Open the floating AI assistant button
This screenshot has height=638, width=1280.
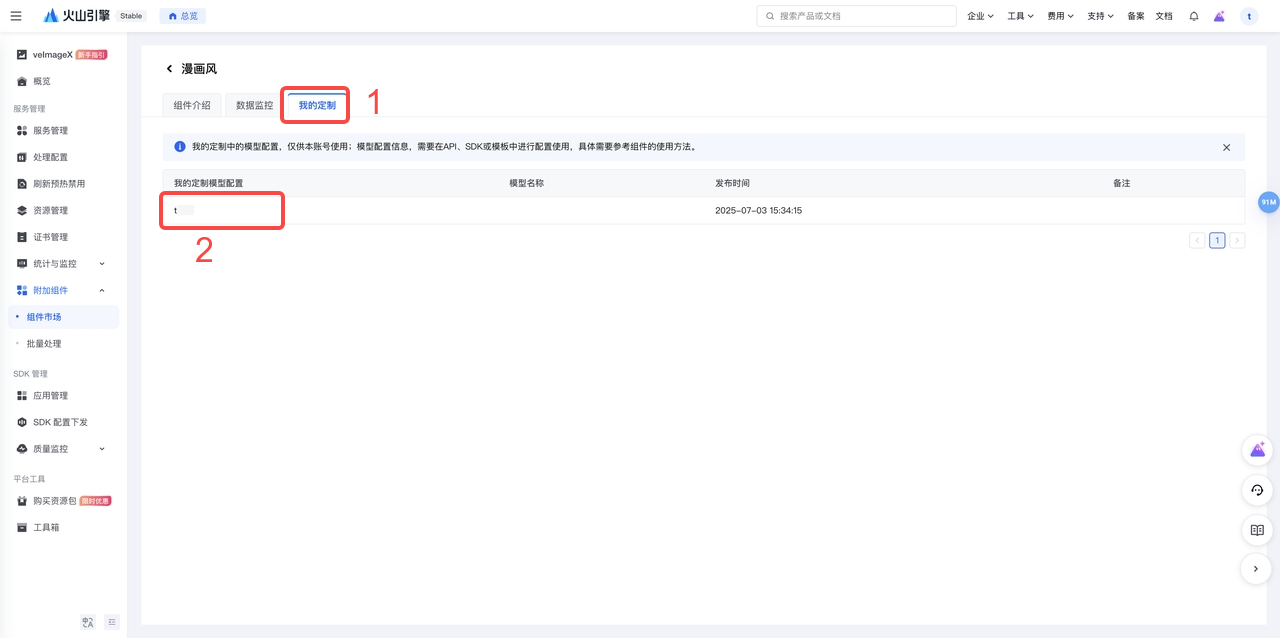(x=1257, y=450)
